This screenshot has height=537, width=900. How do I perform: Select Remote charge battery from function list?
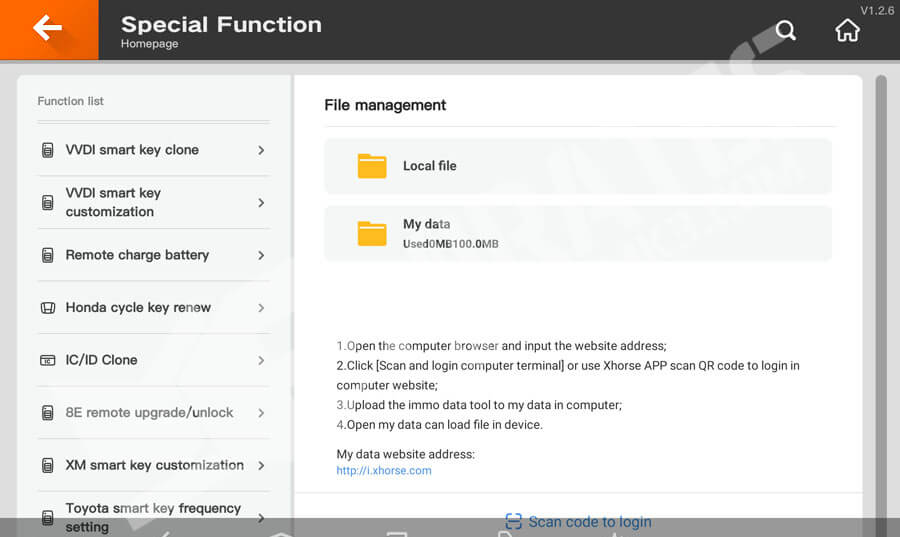(x=137, y=255)
